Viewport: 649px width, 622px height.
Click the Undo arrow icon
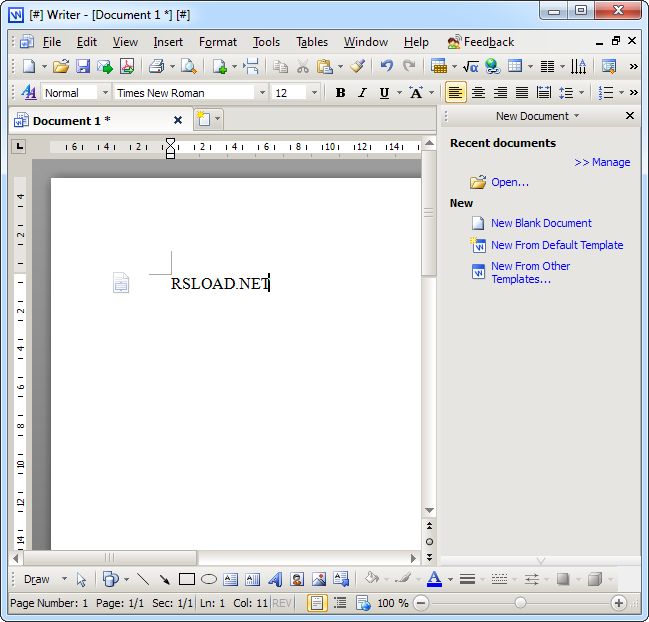tap(386, 67)
